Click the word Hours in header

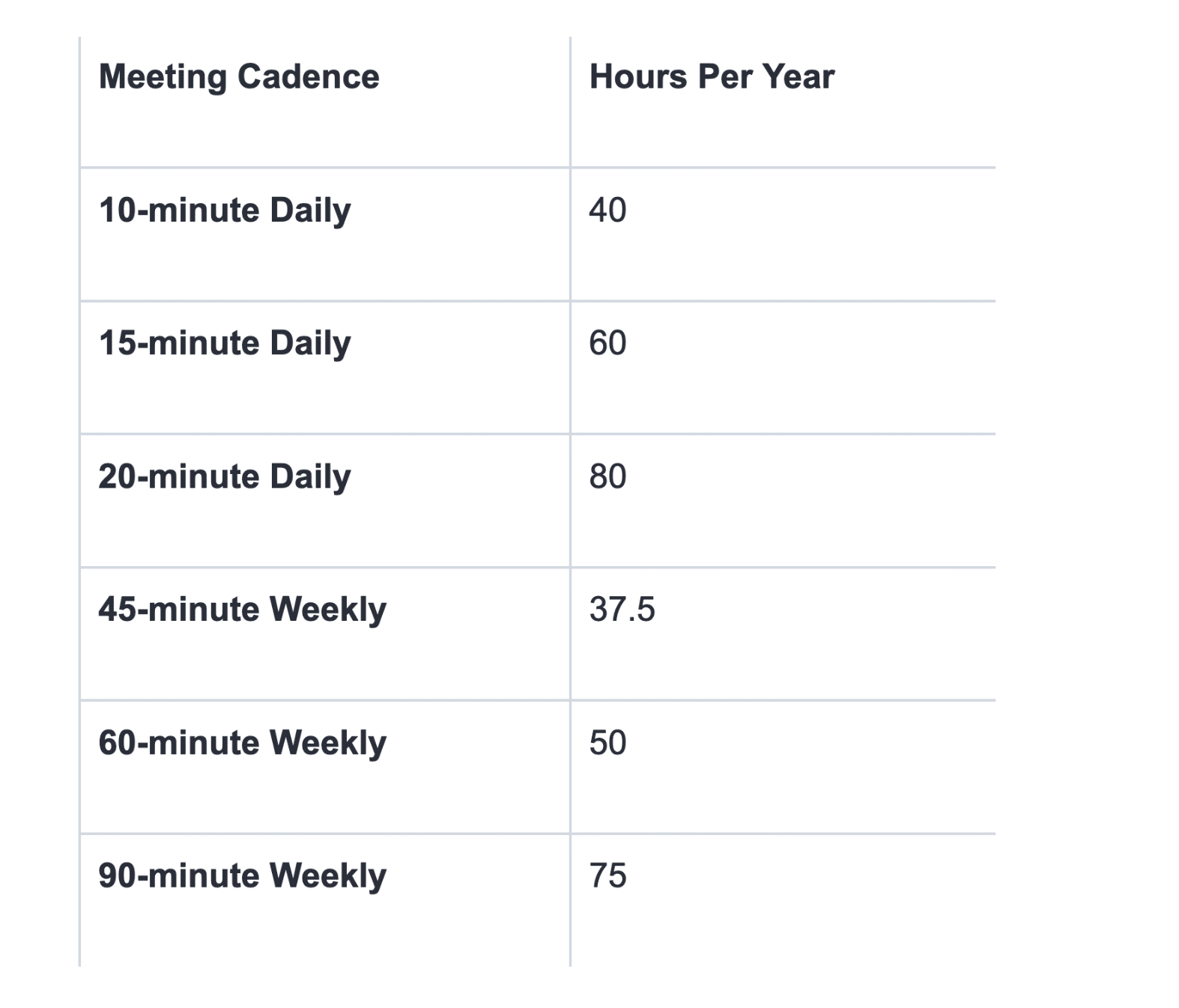pyautogui.click(x=638, y=76)
